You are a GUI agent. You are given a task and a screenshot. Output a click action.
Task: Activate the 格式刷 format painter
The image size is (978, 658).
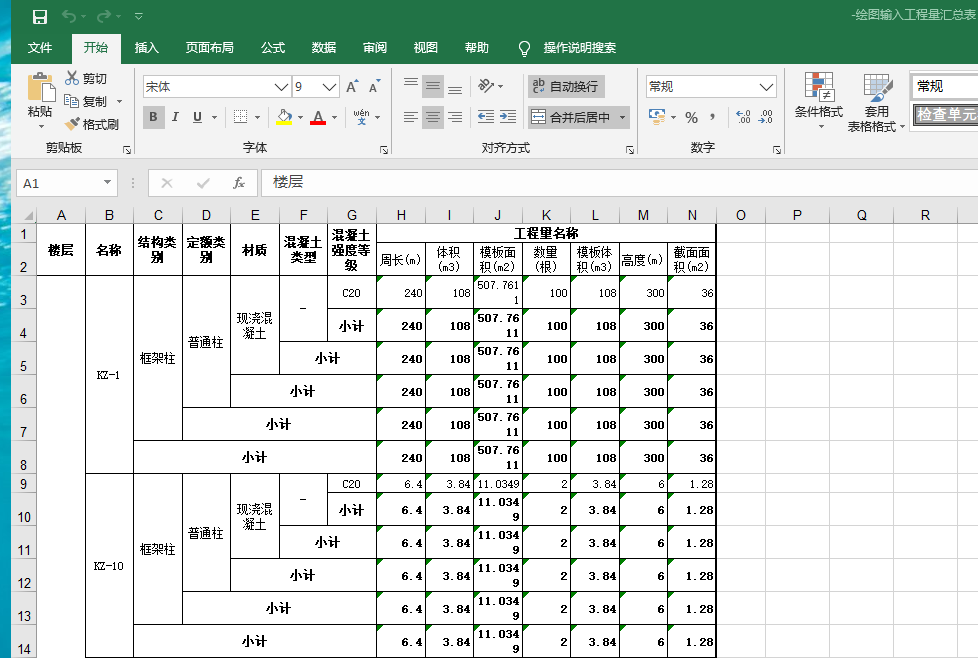click(92, 124)
